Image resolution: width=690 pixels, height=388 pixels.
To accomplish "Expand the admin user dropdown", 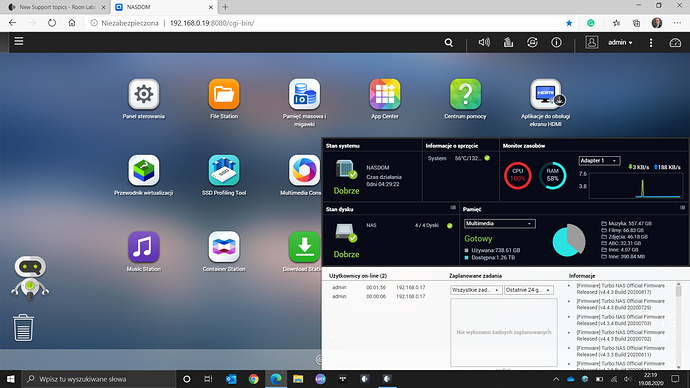I will pos(620,43).
